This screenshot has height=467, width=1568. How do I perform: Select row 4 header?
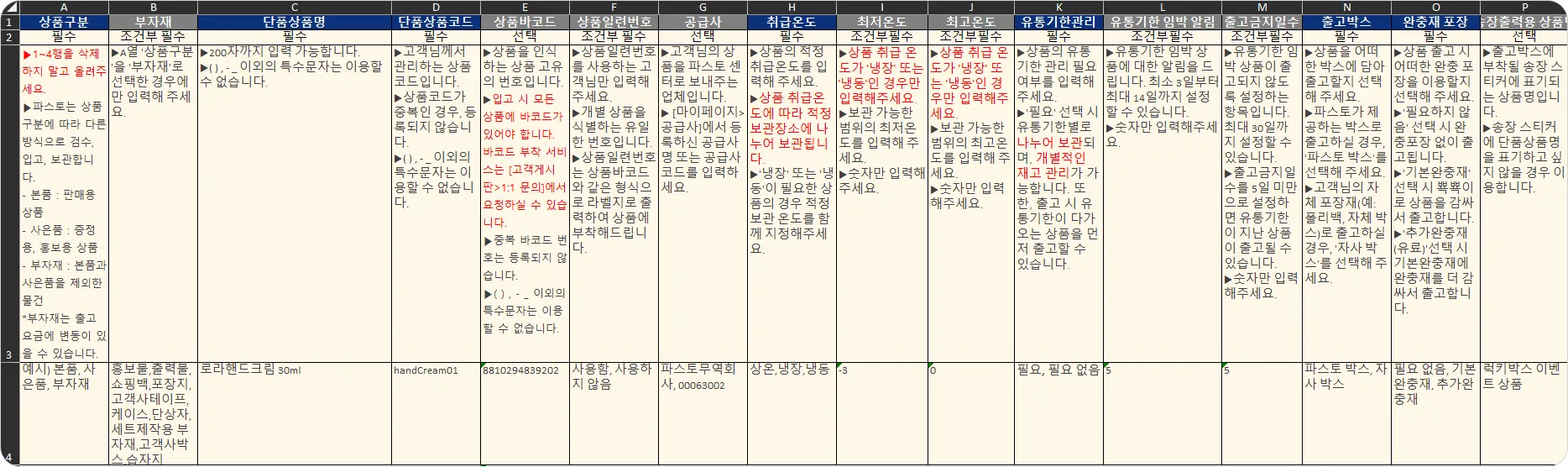tap(9, 413)
